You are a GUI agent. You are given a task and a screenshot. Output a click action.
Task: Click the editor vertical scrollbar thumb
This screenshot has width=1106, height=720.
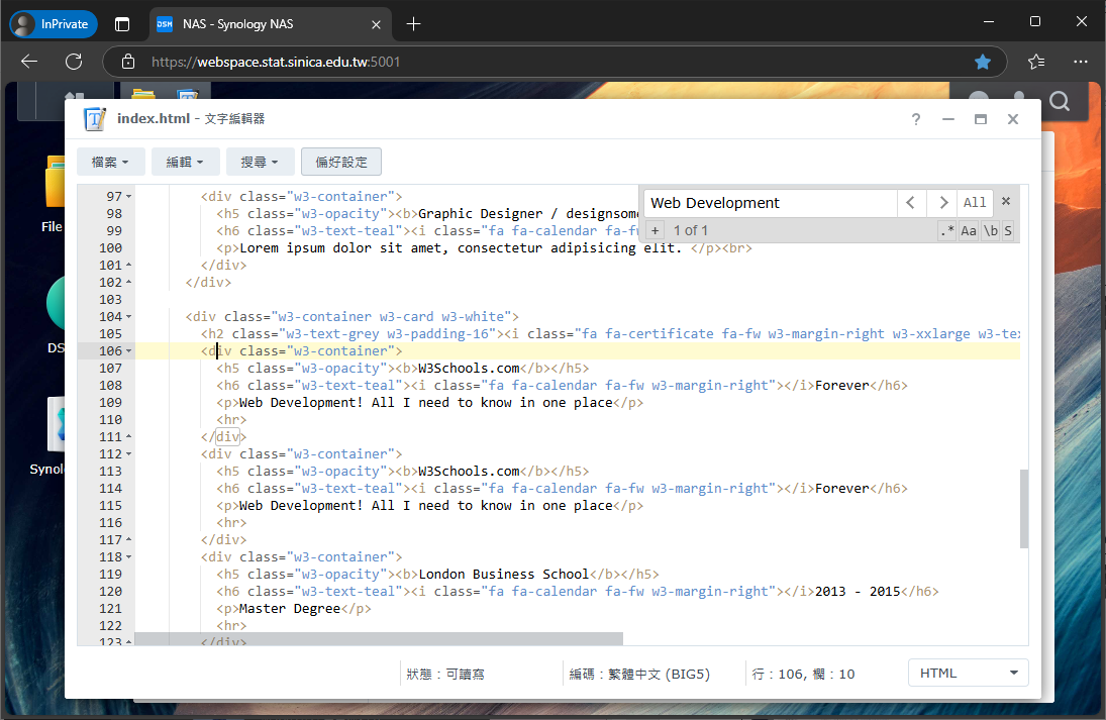(x=1023, y=508)
